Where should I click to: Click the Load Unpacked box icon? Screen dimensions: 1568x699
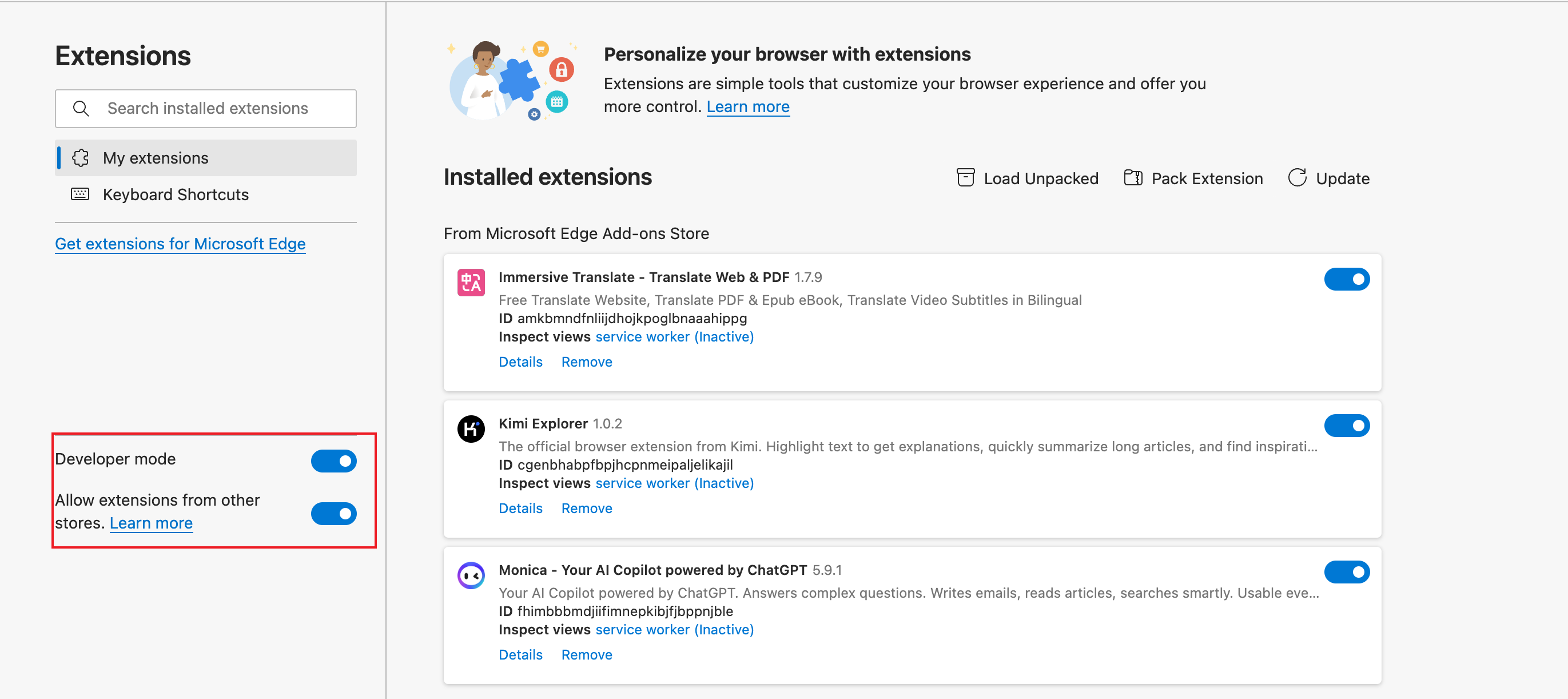point(965,178)
